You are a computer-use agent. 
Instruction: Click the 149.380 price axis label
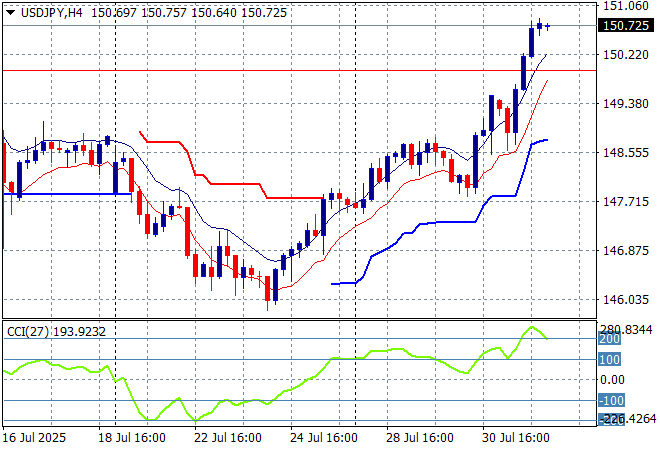(x=626, y=104)
